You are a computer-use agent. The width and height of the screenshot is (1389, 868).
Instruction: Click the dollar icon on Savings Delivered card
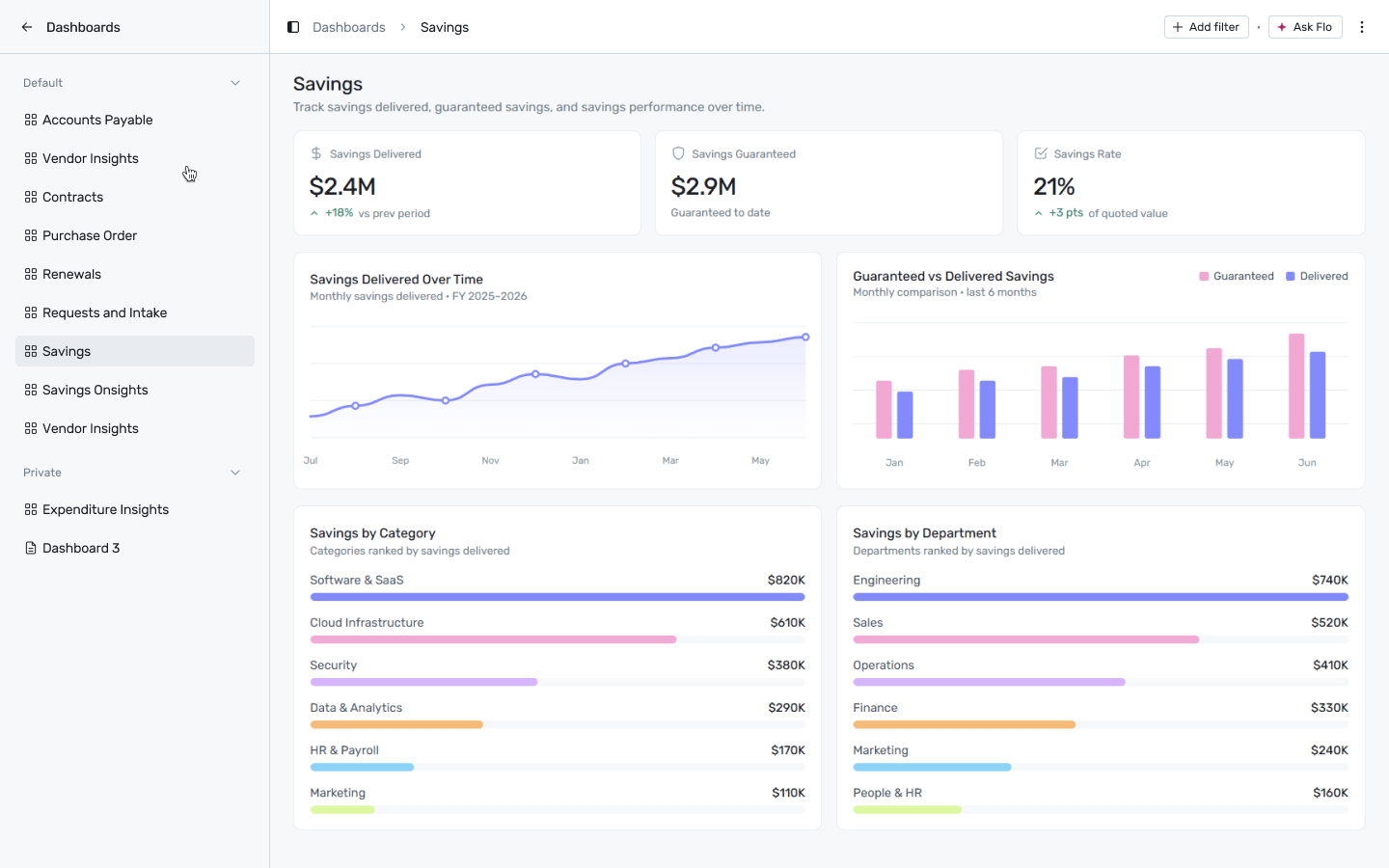[316, 153]
